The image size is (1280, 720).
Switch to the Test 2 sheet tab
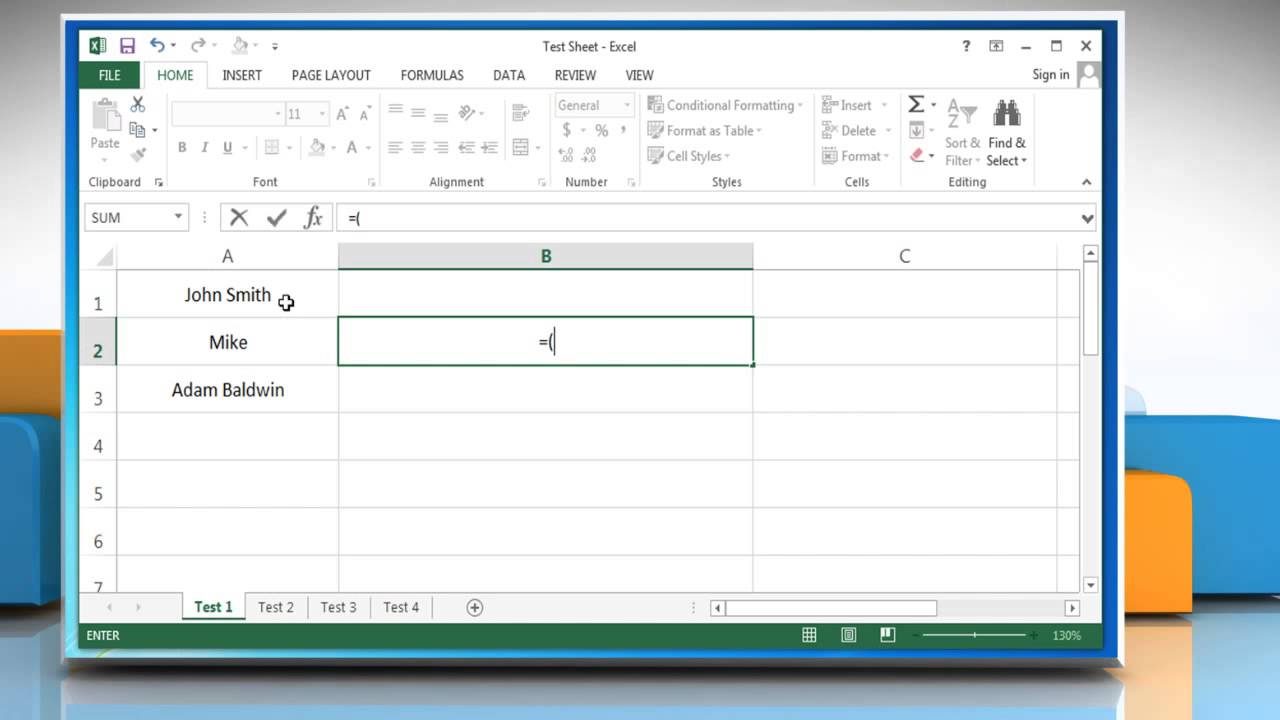(276, 607)
